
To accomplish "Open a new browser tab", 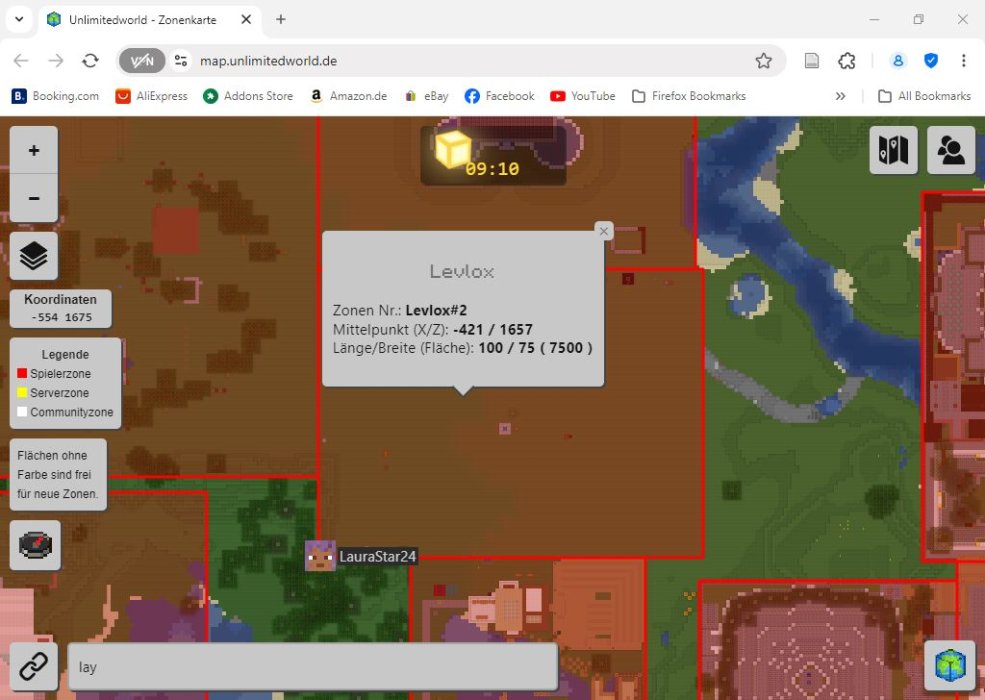I will click(281, 19).
